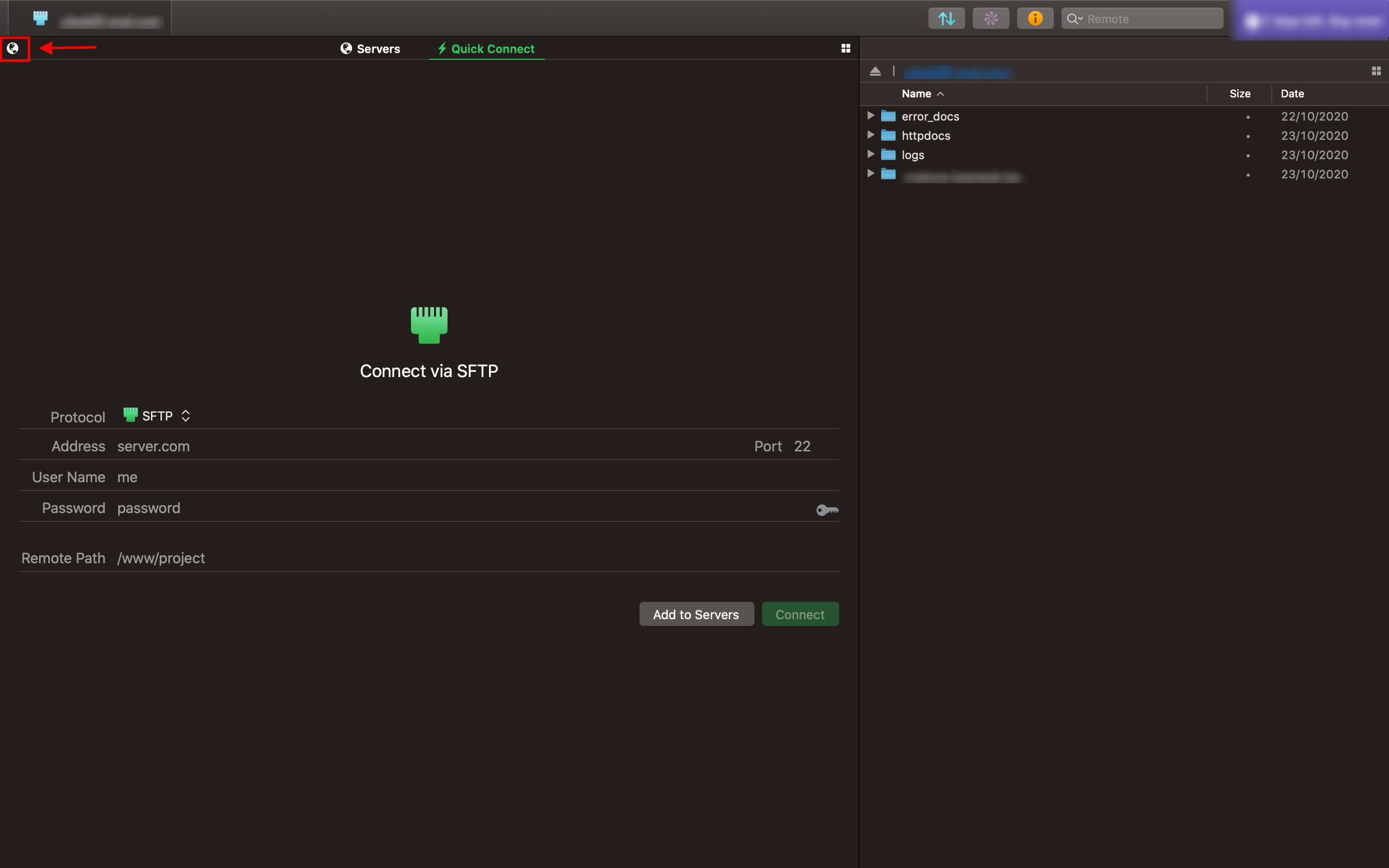
Task: Click the date 23/10/2020 for logs
Action: pyautogui.click(x=1314, y=155)
